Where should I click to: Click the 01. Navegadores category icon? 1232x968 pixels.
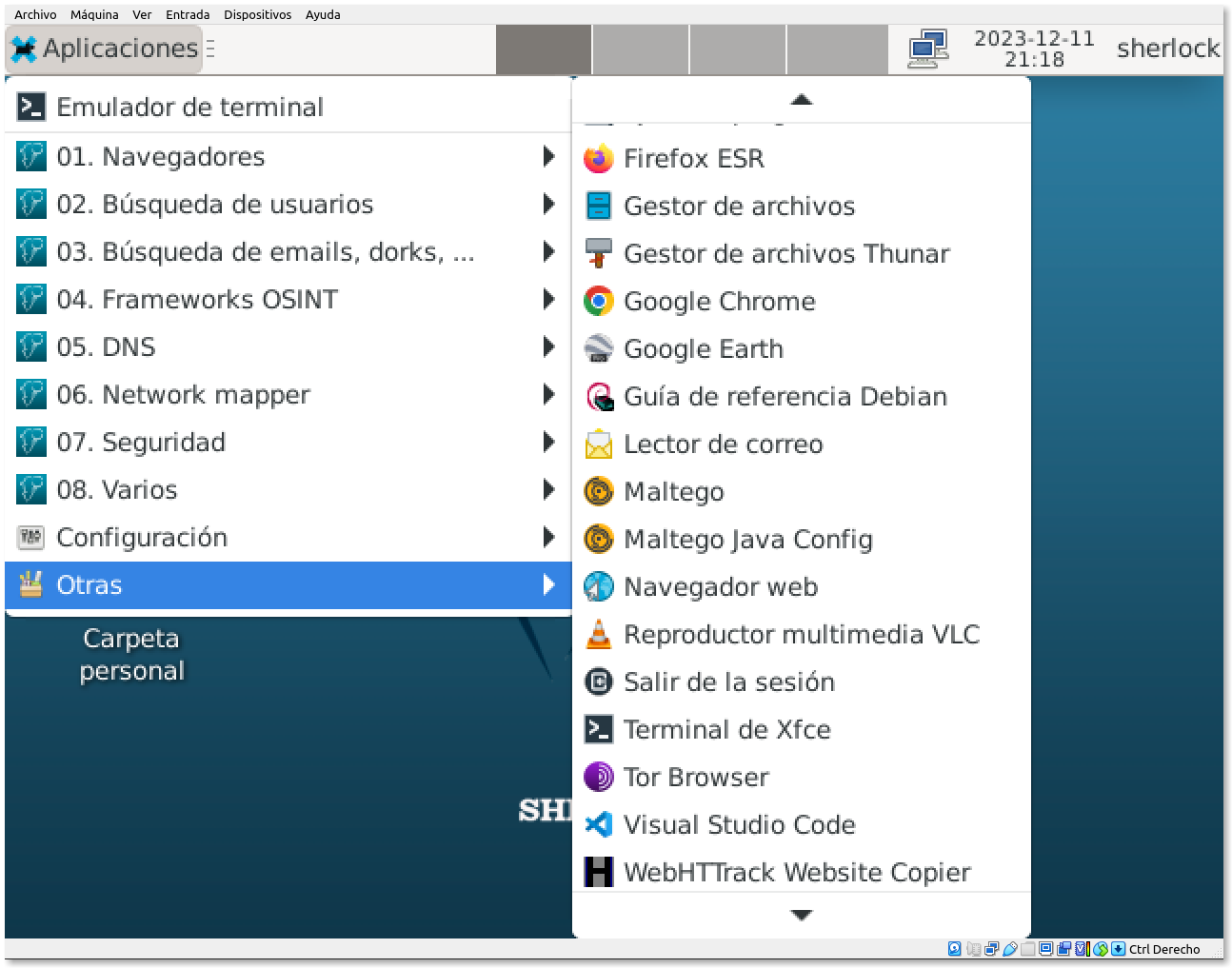coord(31,156)
